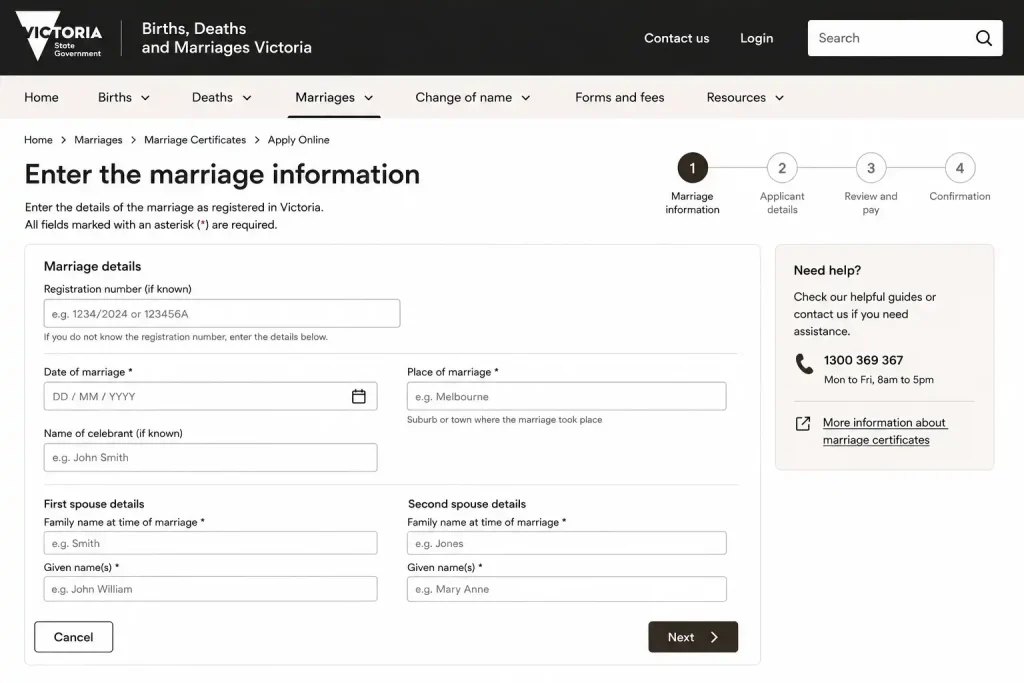This screenshot has width=1024, height=683.
Task: Click the phone number 1300 369 367
Action: (863, 360)
